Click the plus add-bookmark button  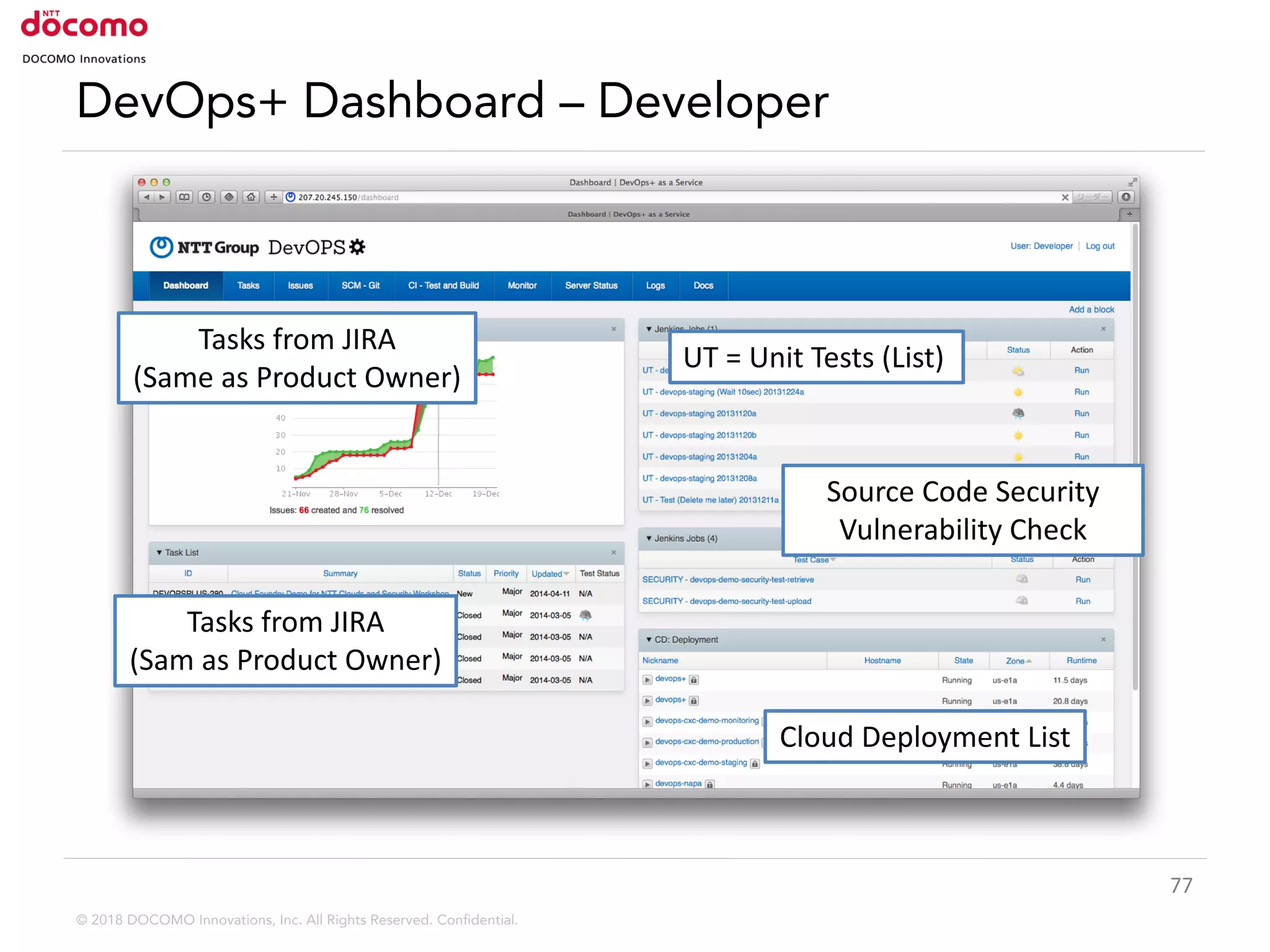click(x=273, y=197)
